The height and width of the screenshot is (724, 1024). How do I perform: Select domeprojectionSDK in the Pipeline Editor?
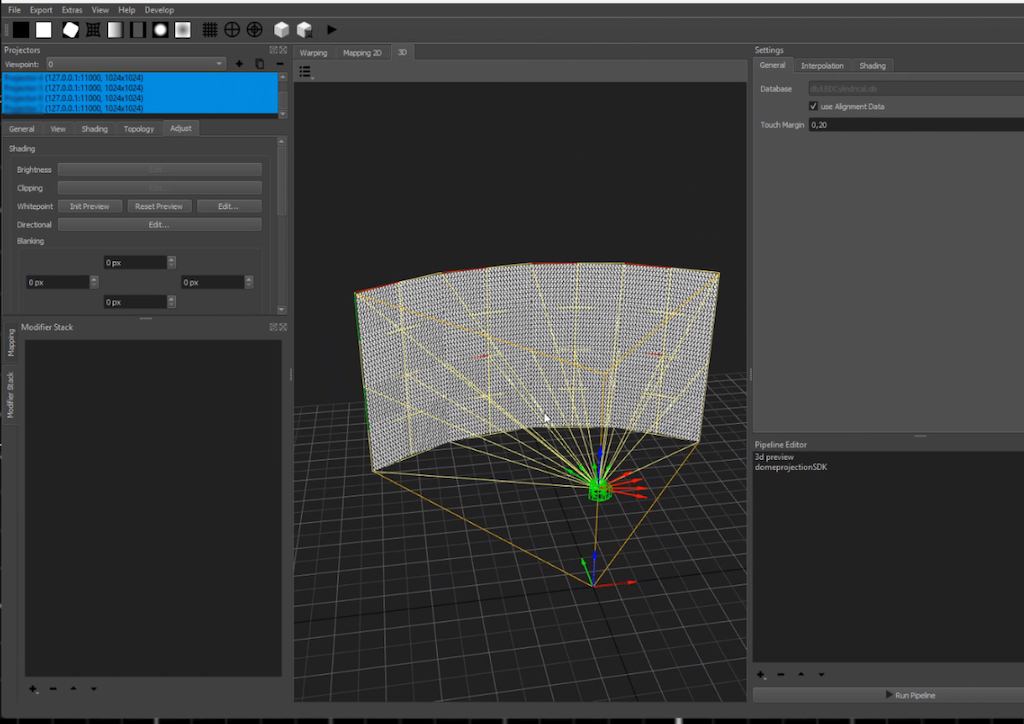pos(790,467)
